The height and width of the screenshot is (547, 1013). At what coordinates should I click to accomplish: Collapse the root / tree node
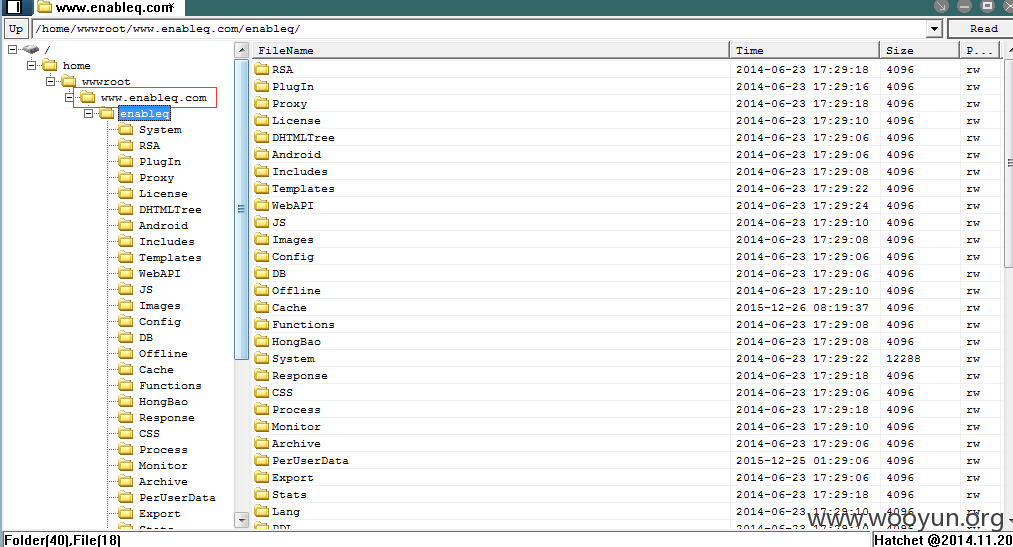coord(12,49)
